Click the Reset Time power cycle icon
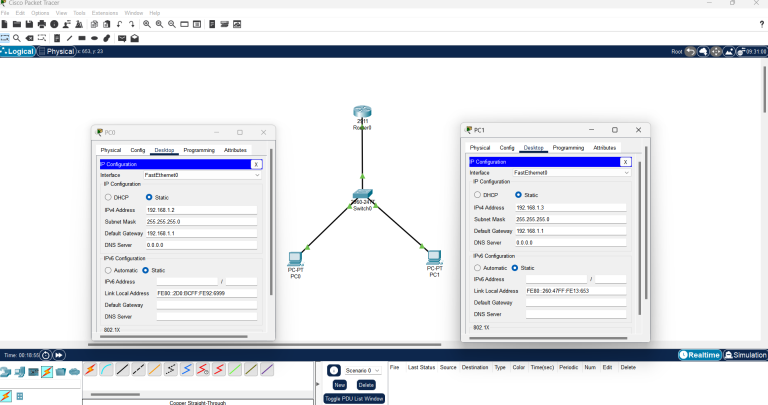This screenshot has height=405, width=768. click(x=46, y=355)
